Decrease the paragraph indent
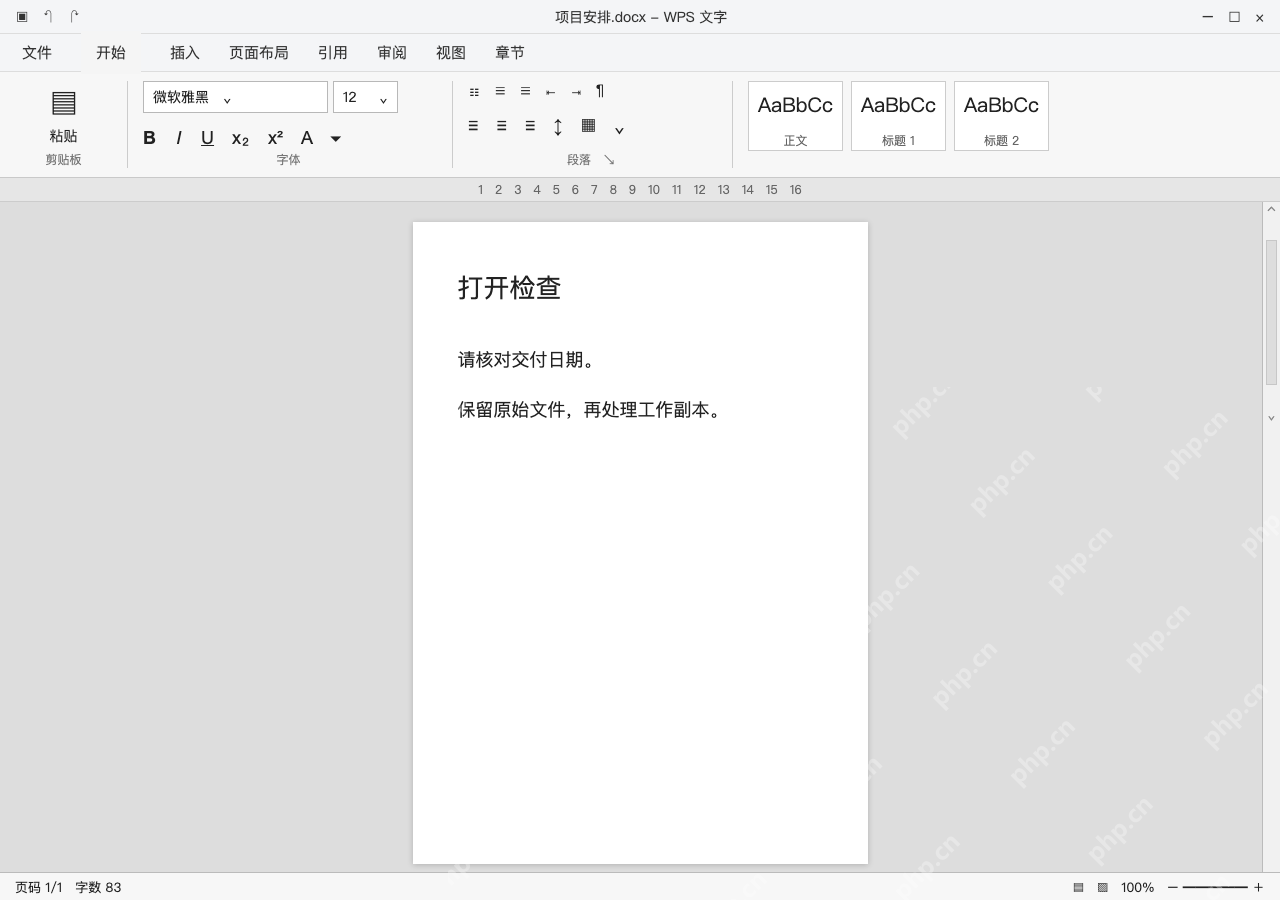Viewport: 1280px width, 900px height. [550, 92]
